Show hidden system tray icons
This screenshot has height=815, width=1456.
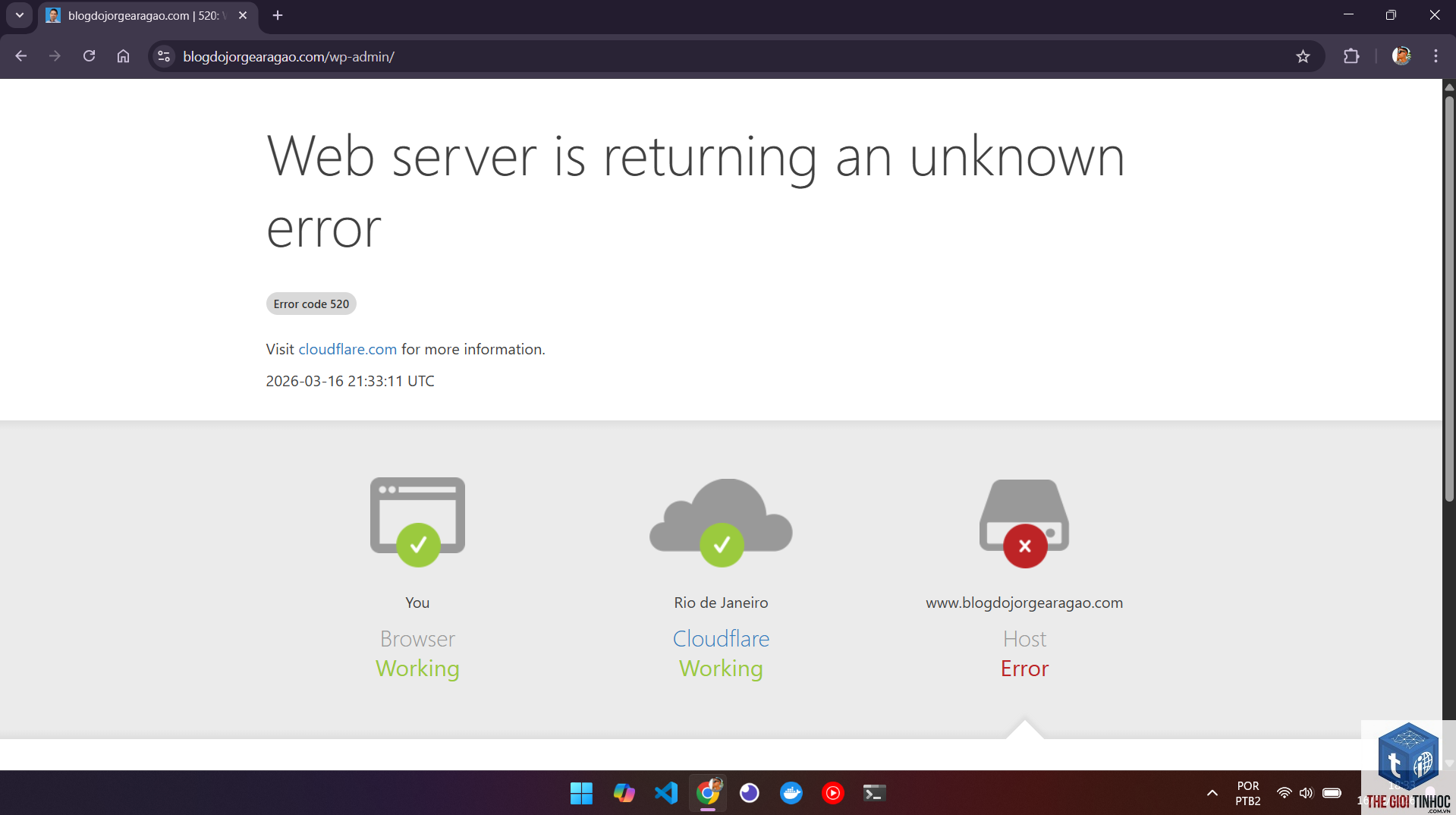coord(1212,793)
